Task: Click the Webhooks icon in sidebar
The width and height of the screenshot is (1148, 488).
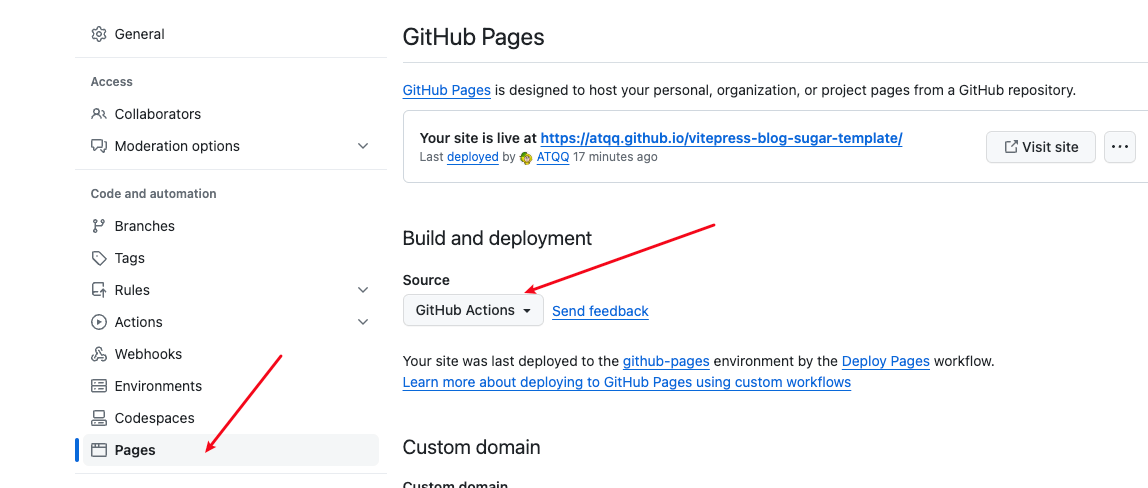Action: (x=99, y=354)
